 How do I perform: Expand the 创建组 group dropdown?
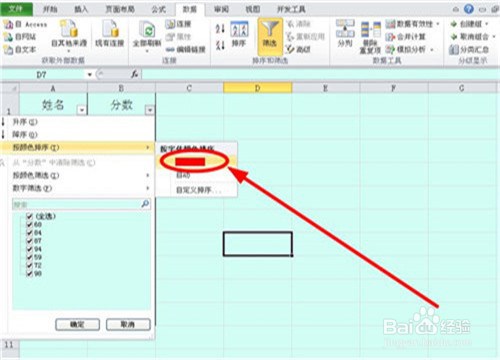486,24
